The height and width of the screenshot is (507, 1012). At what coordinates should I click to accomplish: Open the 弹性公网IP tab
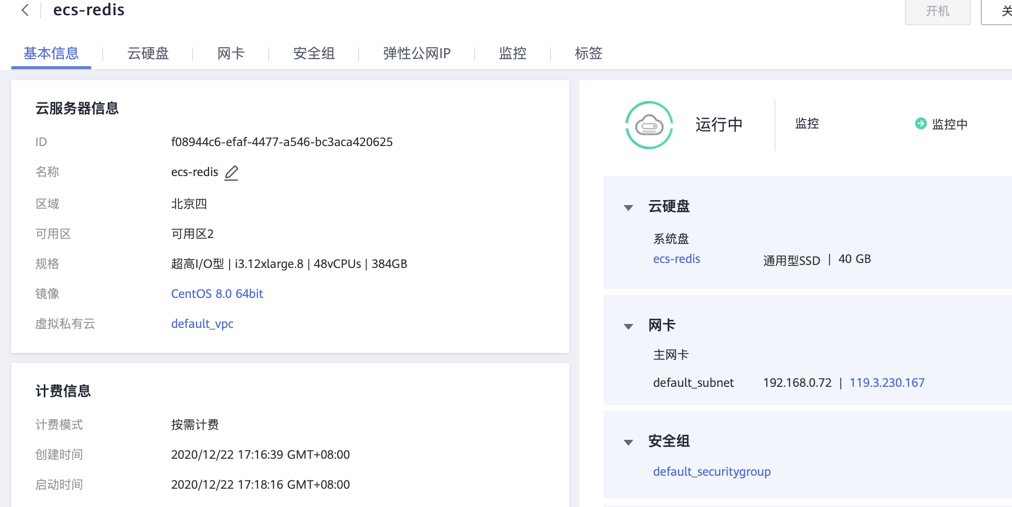[416, 53]
